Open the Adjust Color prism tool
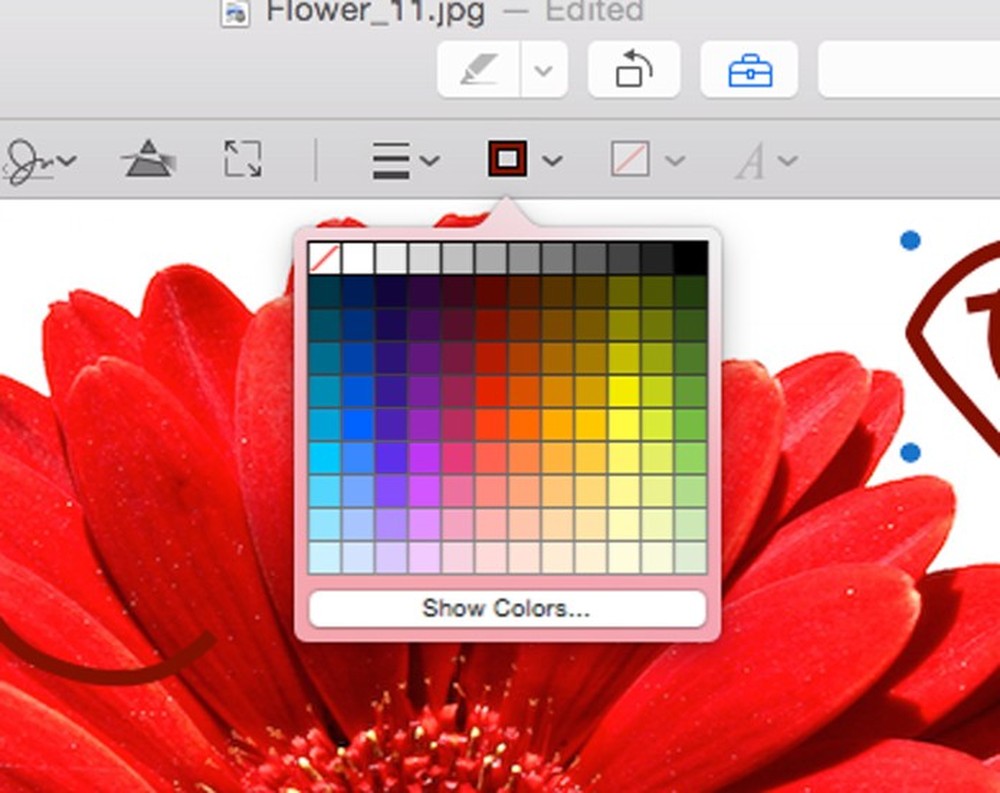This screenshot has width=1000, height=793. tap(146, 159)
